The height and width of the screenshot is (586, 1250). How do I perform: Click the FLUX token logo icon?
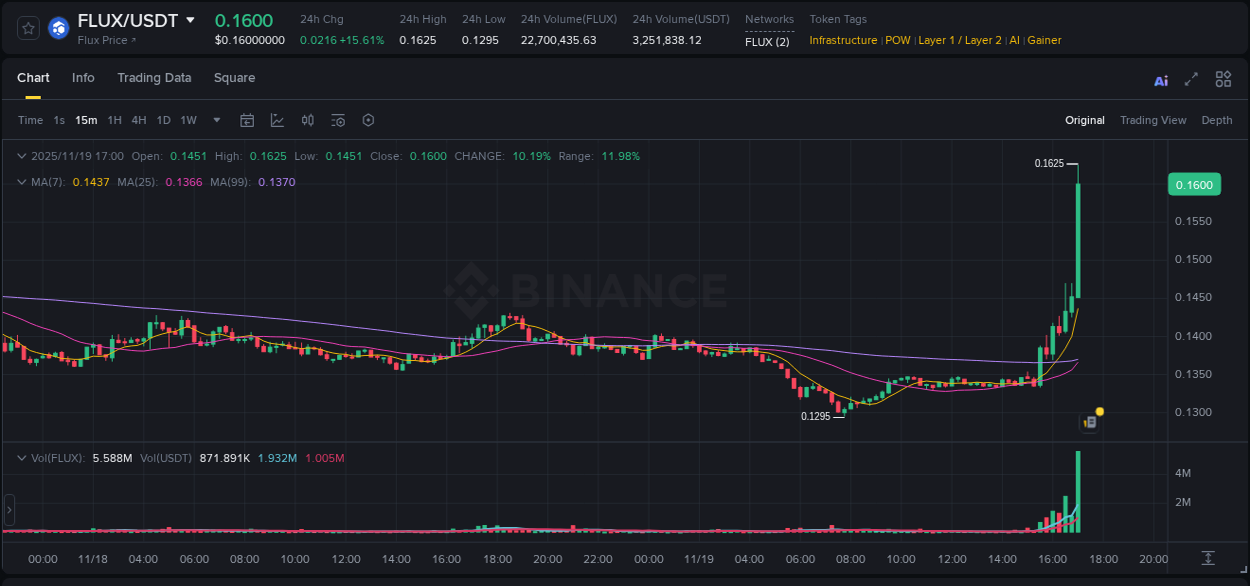tap(57, 27)
